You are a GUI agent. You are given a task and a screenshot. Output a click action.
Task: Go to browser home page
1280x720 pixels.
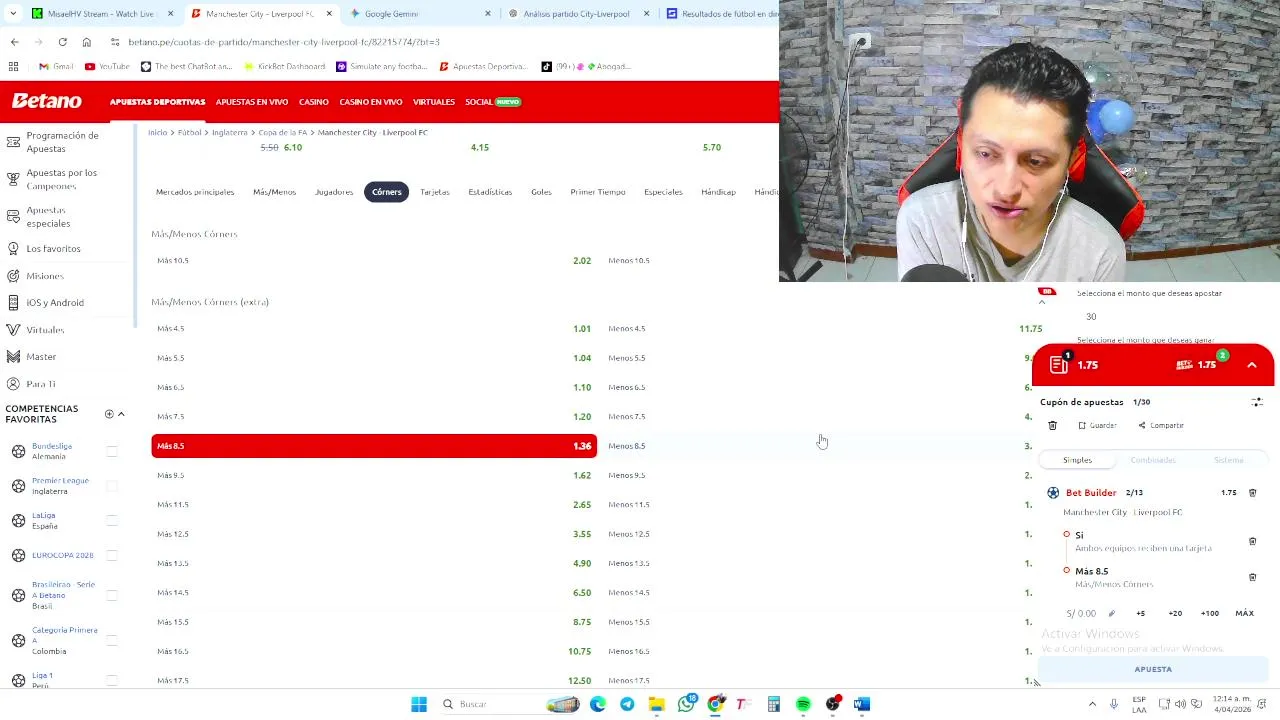click(87, 42)
